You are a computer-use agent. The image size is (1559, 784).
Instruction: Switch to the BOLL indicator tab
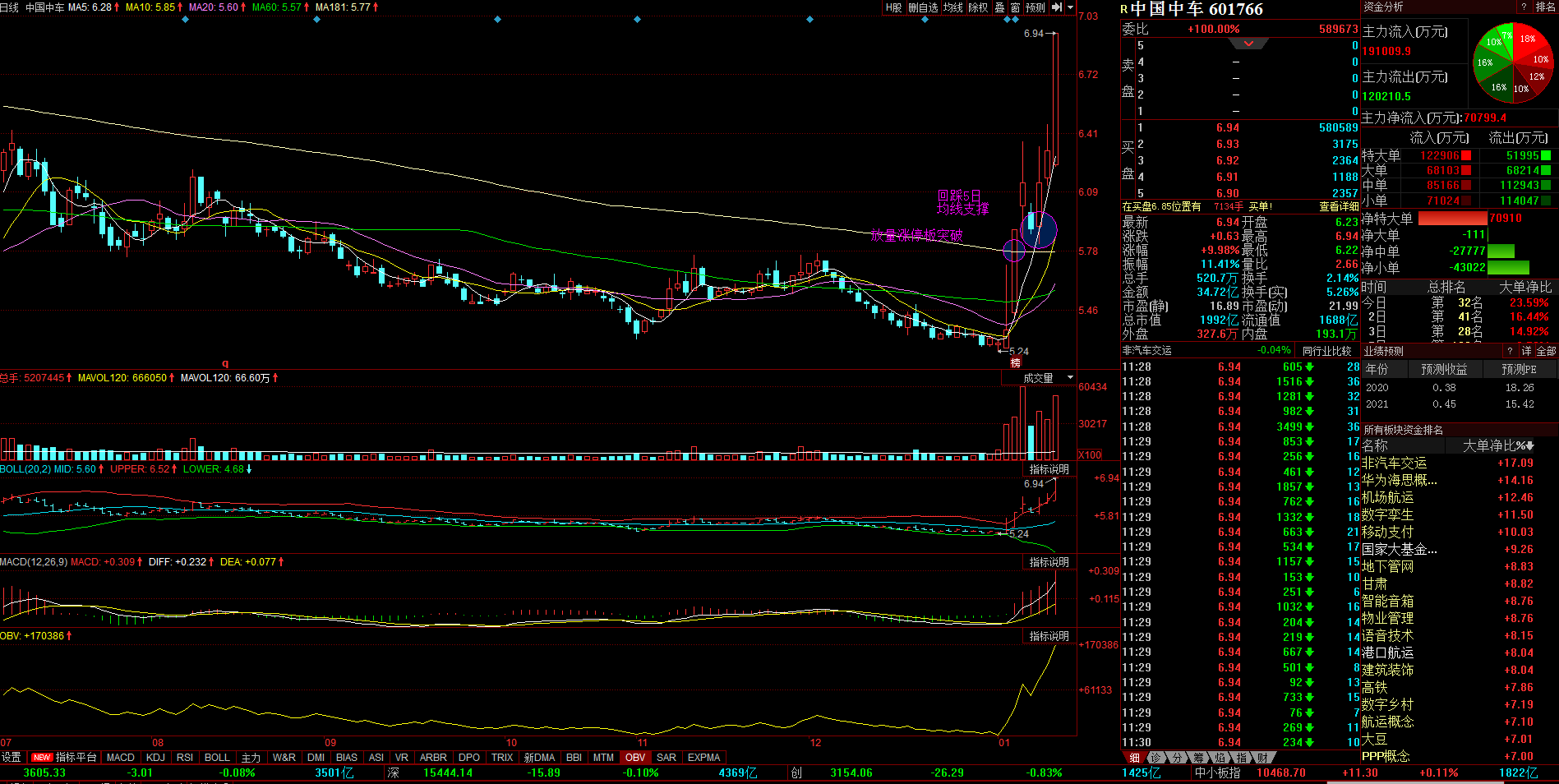coord(217,758)
